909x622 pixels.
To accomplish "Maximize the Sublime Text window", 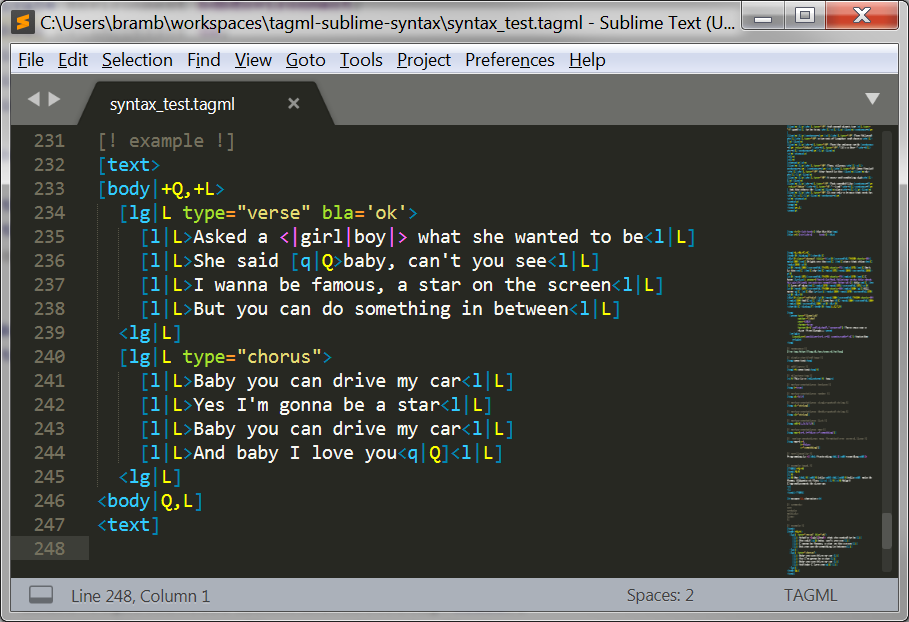I will 805,16.
